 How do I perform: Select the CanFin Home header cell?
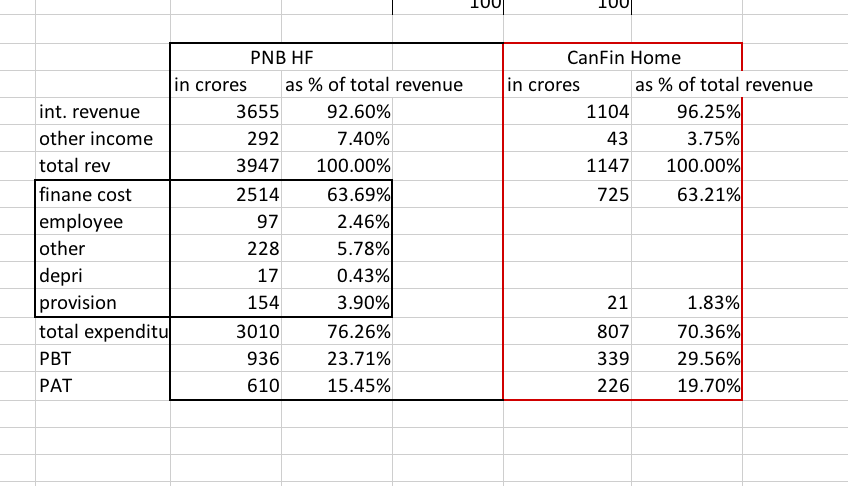[x=621, y=58]
